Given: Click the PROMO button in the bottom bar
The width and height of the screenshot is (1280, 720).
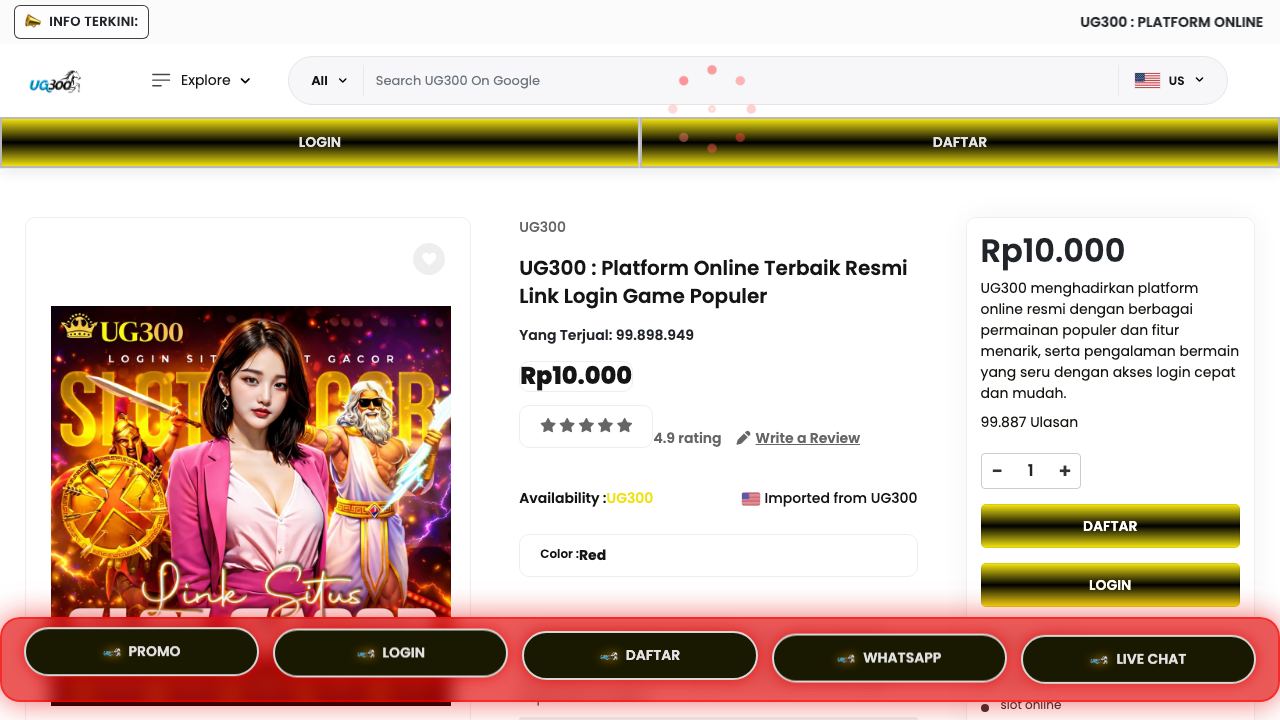Looking at the screenshot, I should pos(141,652).
